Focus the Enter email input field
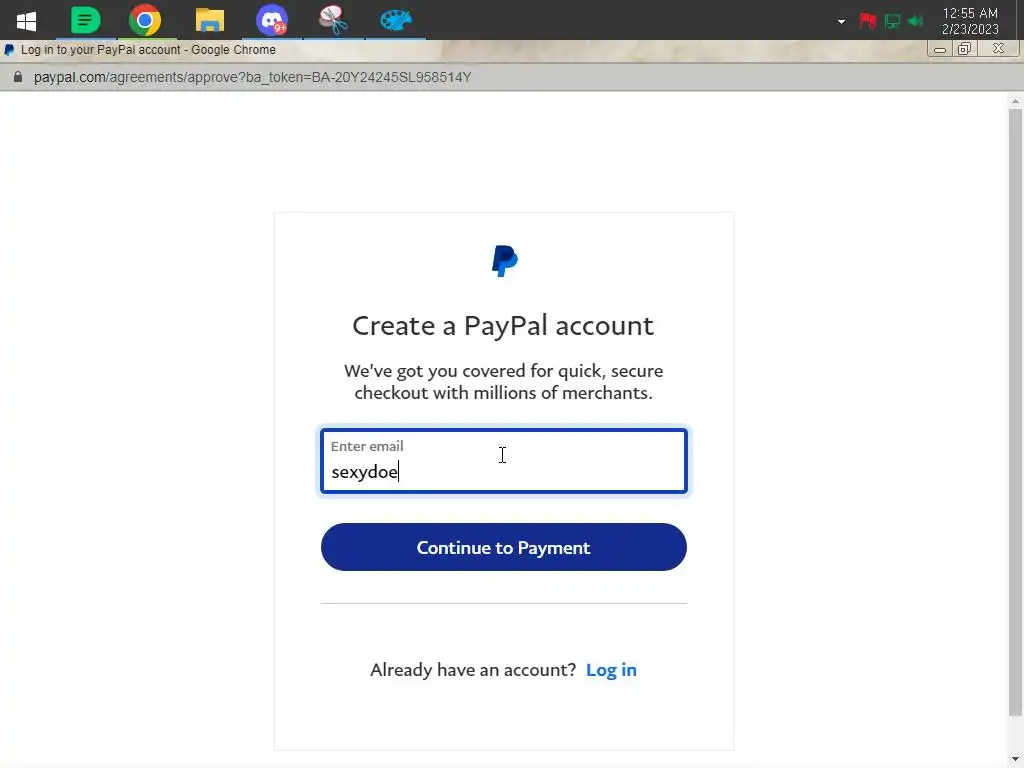Image resolution: width=1024 pixels, height=768 pixels. click(x=504, y=461)
